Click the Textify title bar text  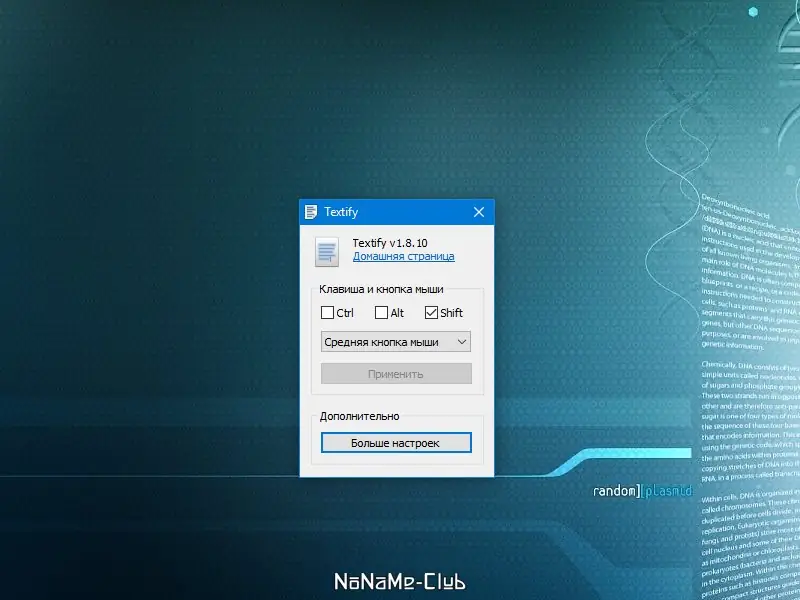coord(341,212)
